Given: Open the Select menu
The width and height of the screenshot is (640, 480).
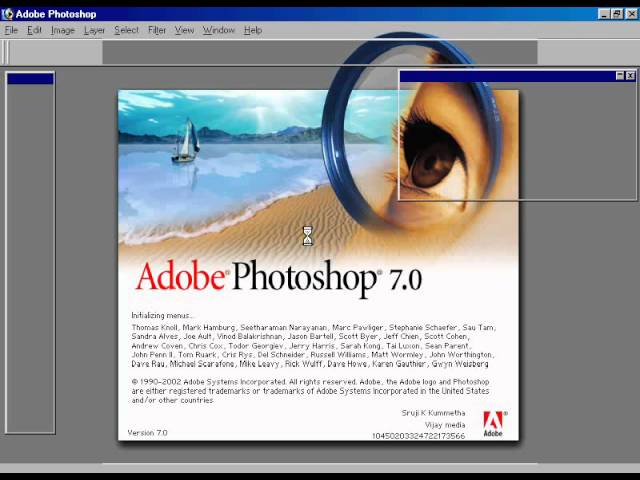Looking at the screenshot, I should [x=127, y=30].
